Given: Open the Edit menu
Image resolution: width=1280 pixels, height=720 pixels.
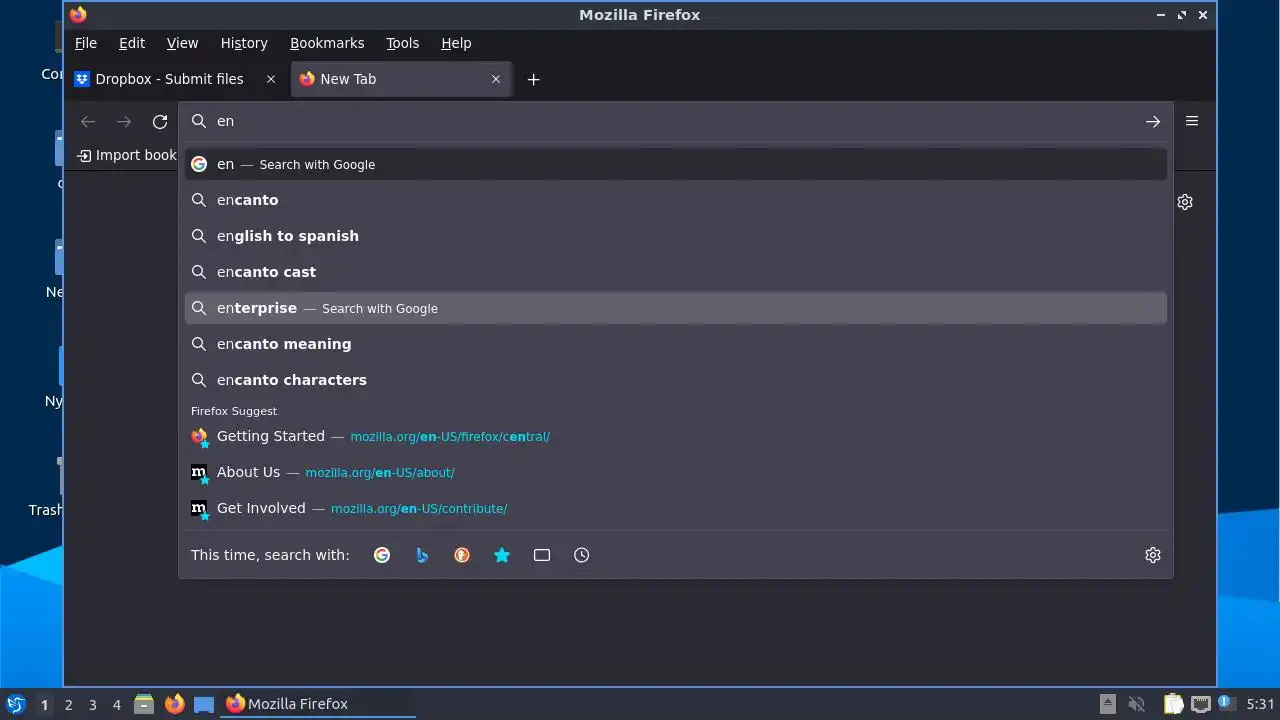Looking at the screenshot, I should 132,43.
